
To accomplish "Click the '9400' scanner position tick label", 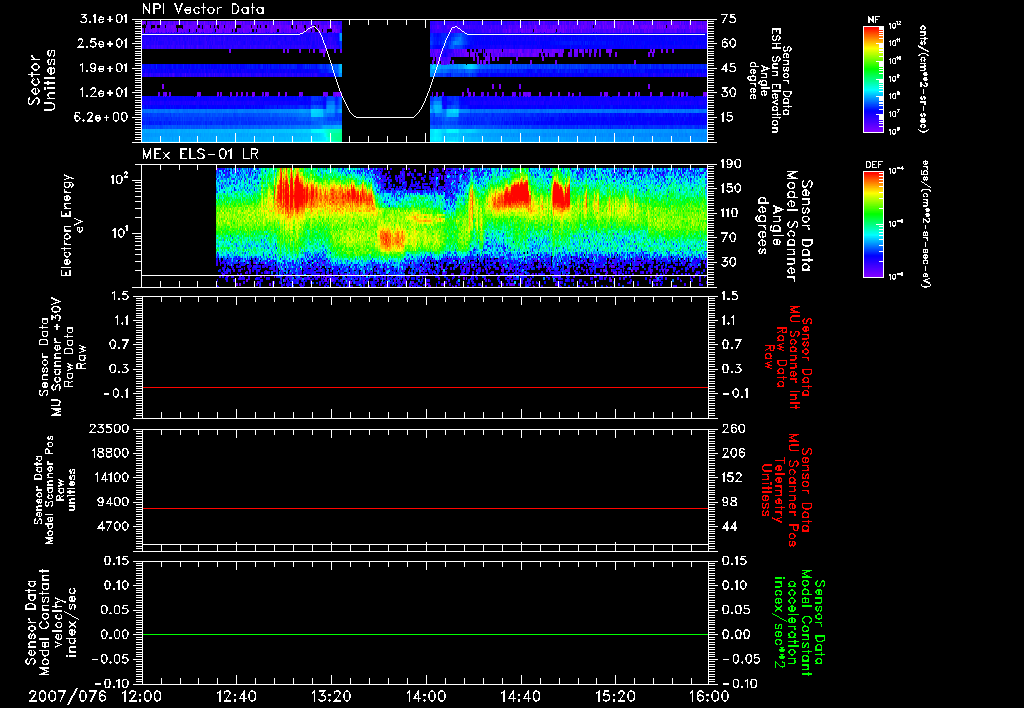I will pos(114,502).
